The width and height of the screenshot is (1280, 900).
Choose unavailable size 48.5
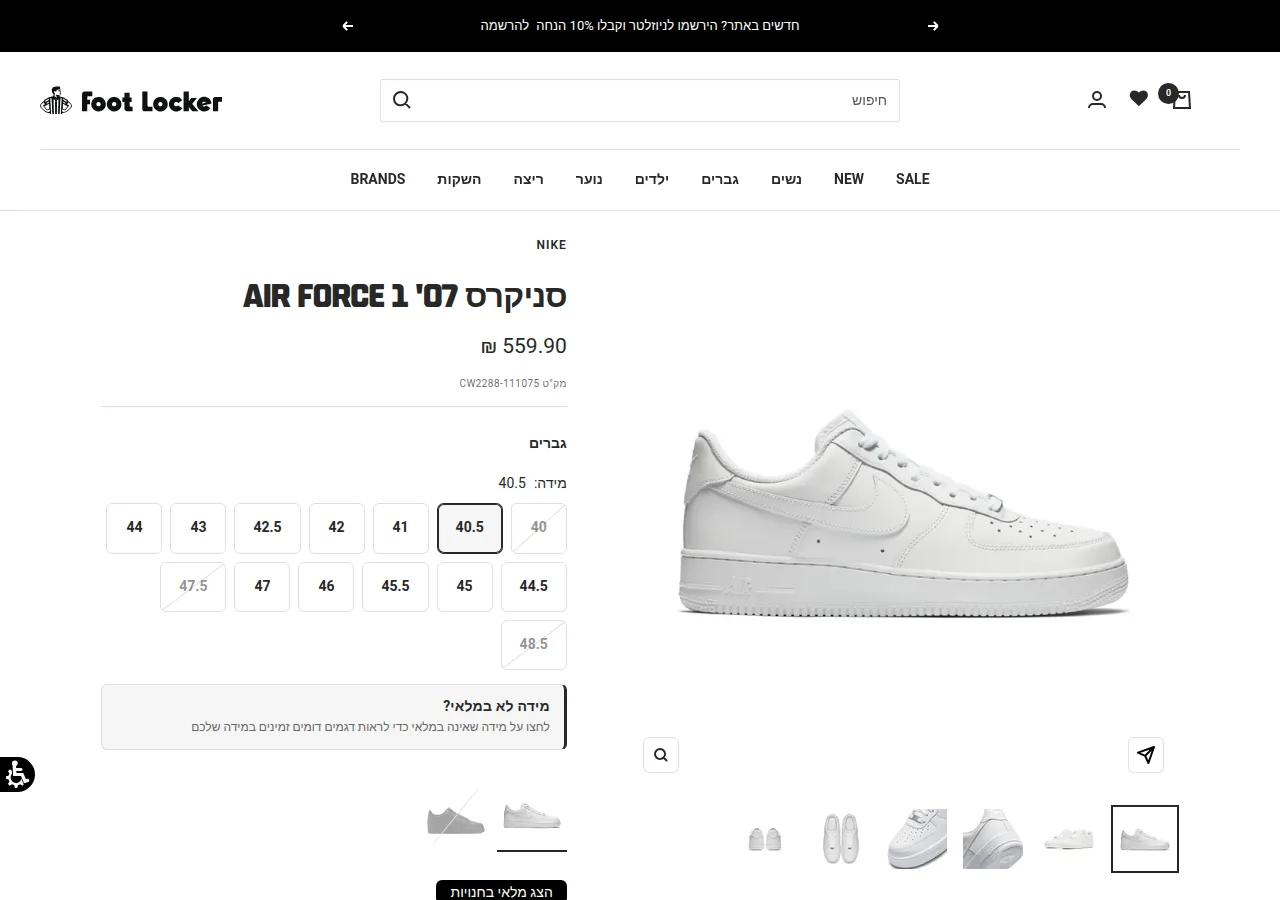(x=534, y=645)
